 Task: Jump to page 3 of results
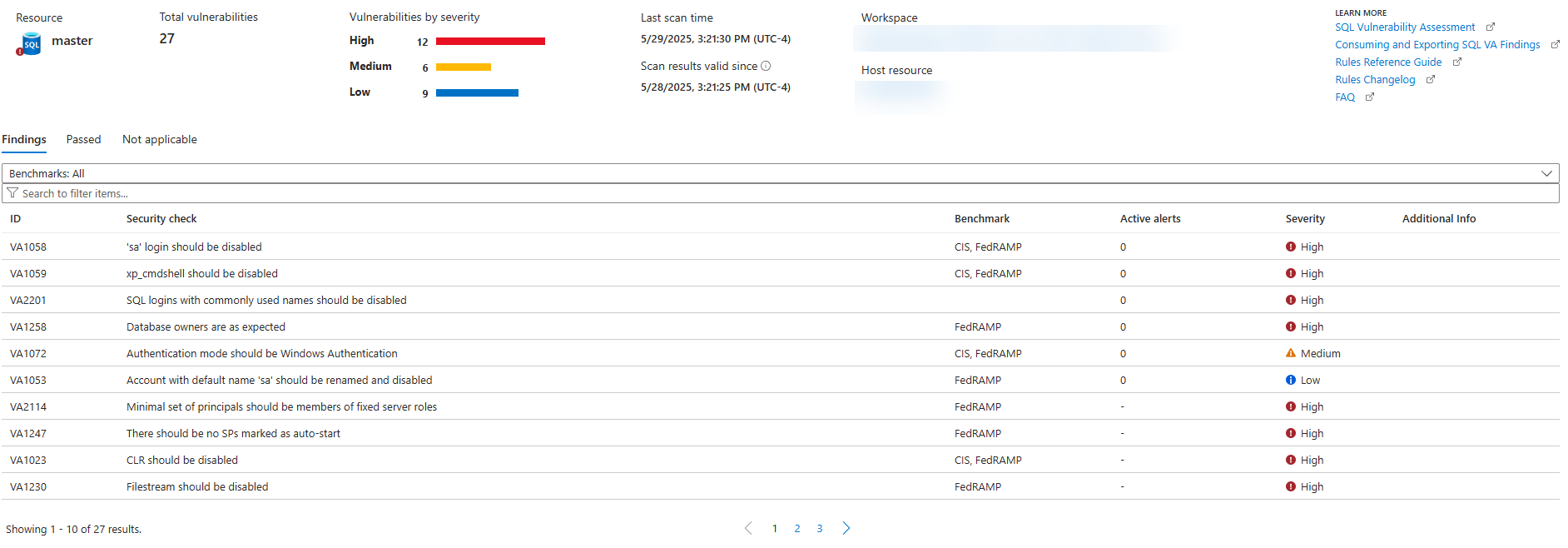point(820,529)
